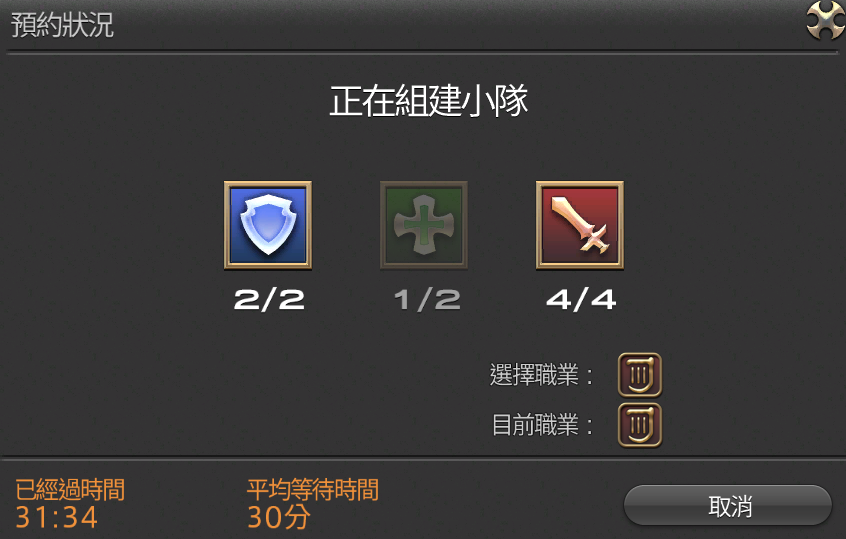Close the 預約狀況 window with the corner icon

(825, 21)
